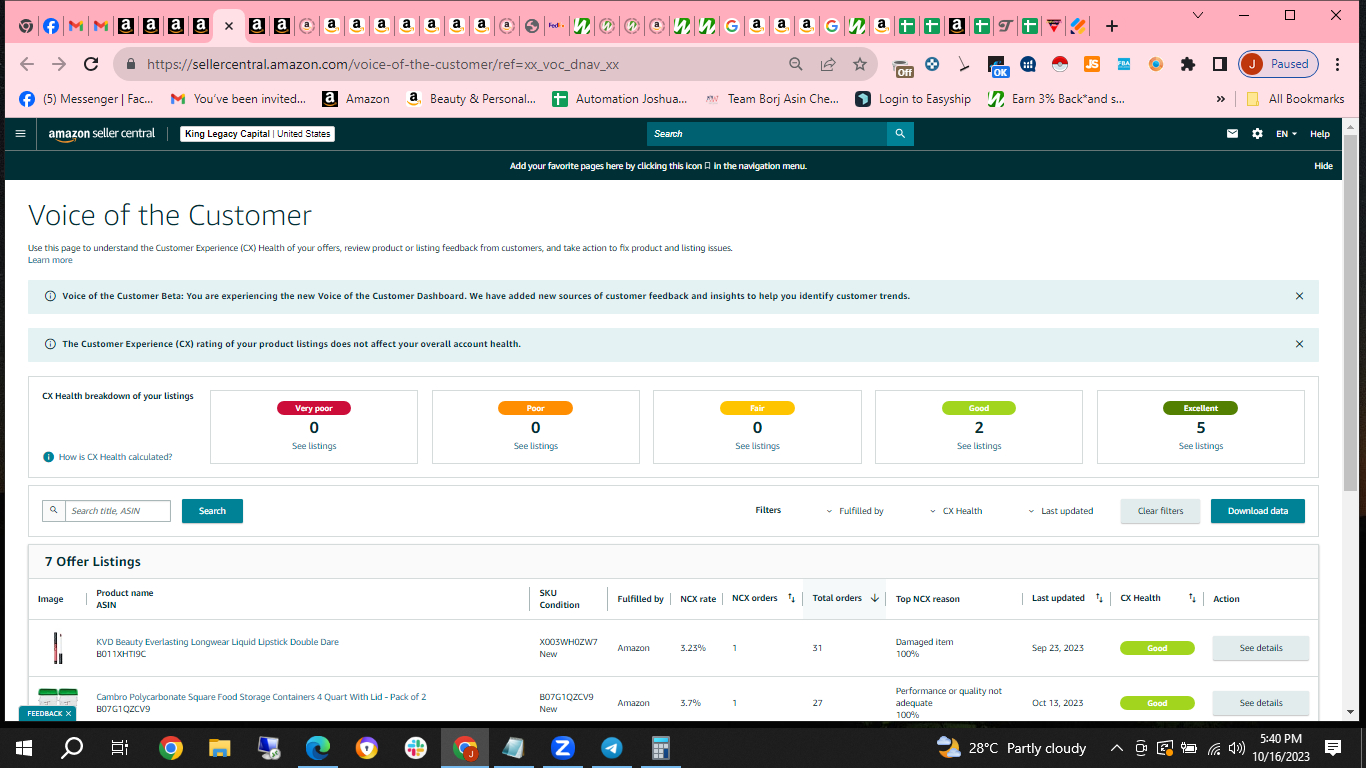Viewport: 1366px width, 768px height.
Task: Open the Paused profile button in Chrome
Action: point(1279,64)
